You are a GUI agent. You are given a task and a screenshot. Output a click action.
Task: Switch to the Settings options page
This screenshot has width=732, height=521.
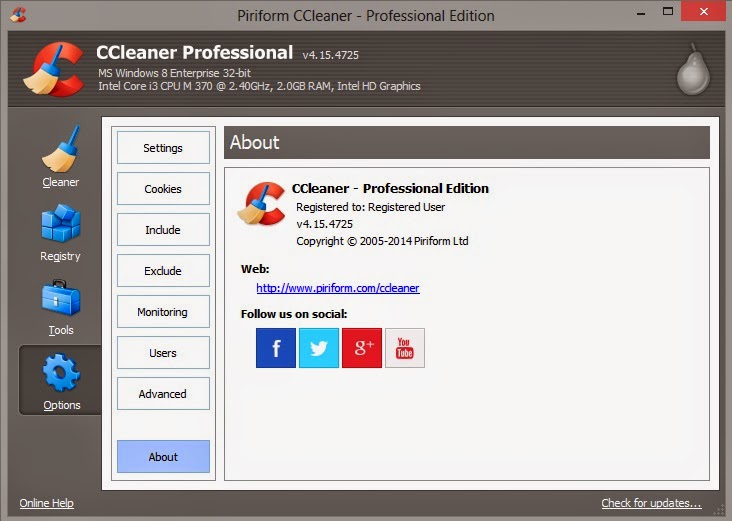(x=163, y=148)
